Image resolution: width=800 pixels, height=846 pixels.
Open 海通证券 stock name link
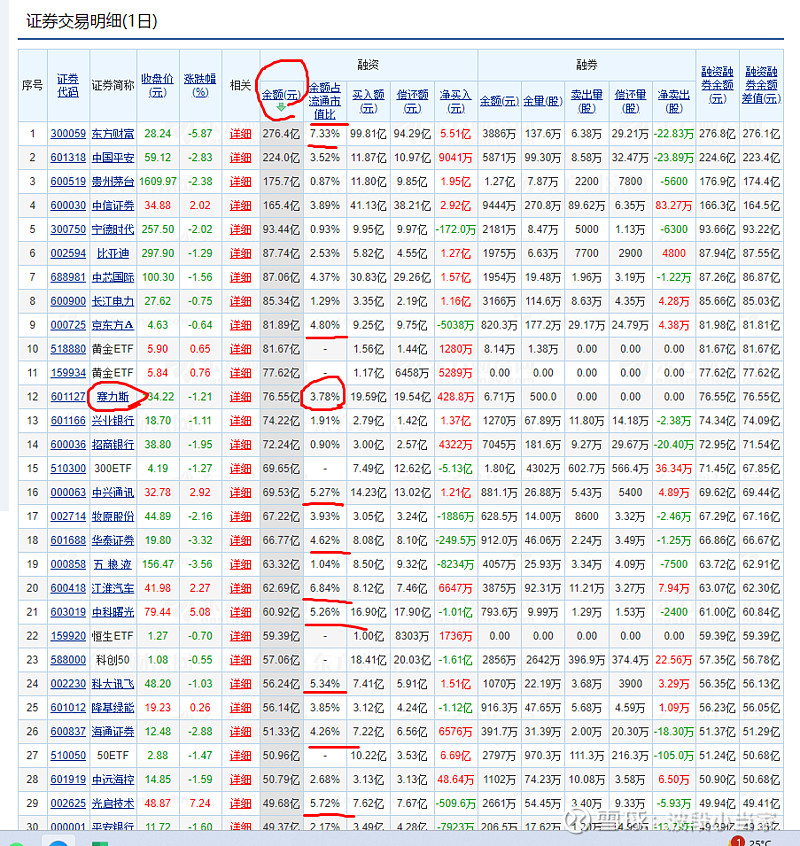pos(113,732)
